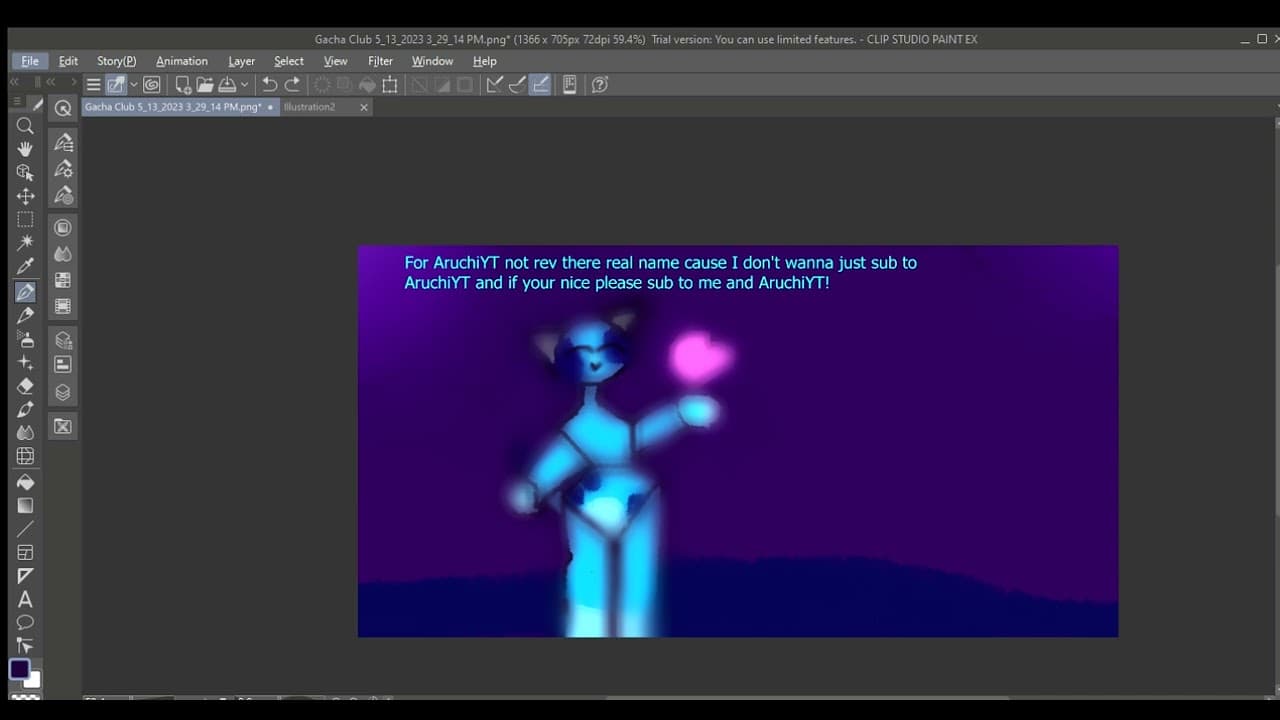Select the Operation object tool
The height and width of the screenshot is (720, 1280).
25,172
